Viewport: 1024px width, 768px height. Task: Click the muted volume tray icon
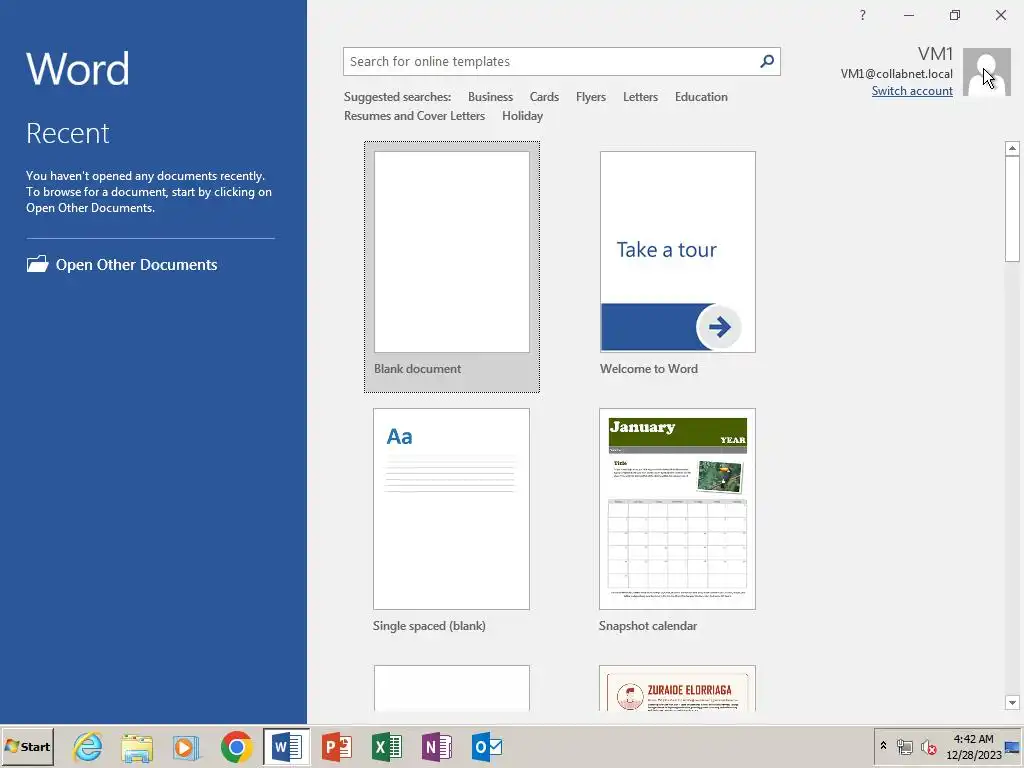click(928, 747)
